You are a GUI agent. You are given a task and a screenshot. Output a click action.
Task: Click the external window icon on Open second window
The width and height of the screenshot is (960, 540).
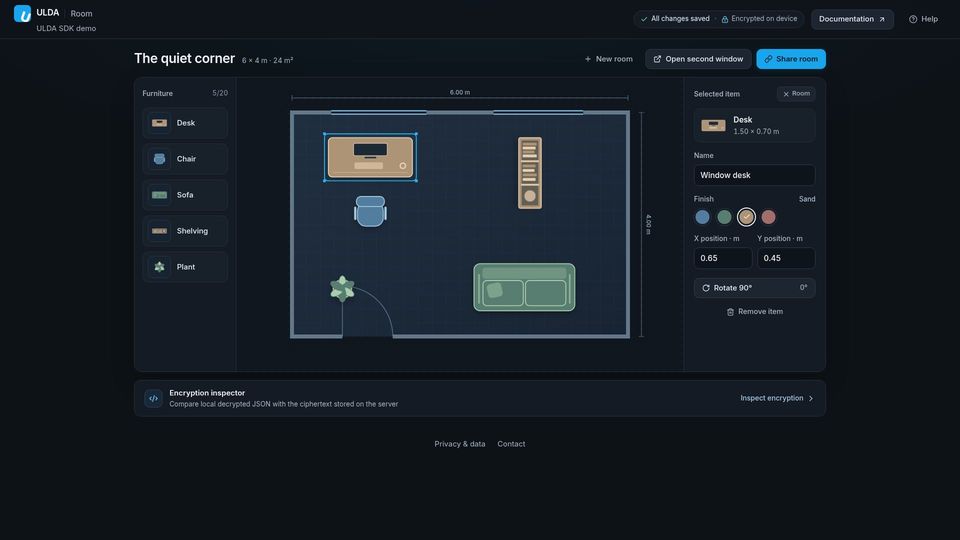pos(658,59)
